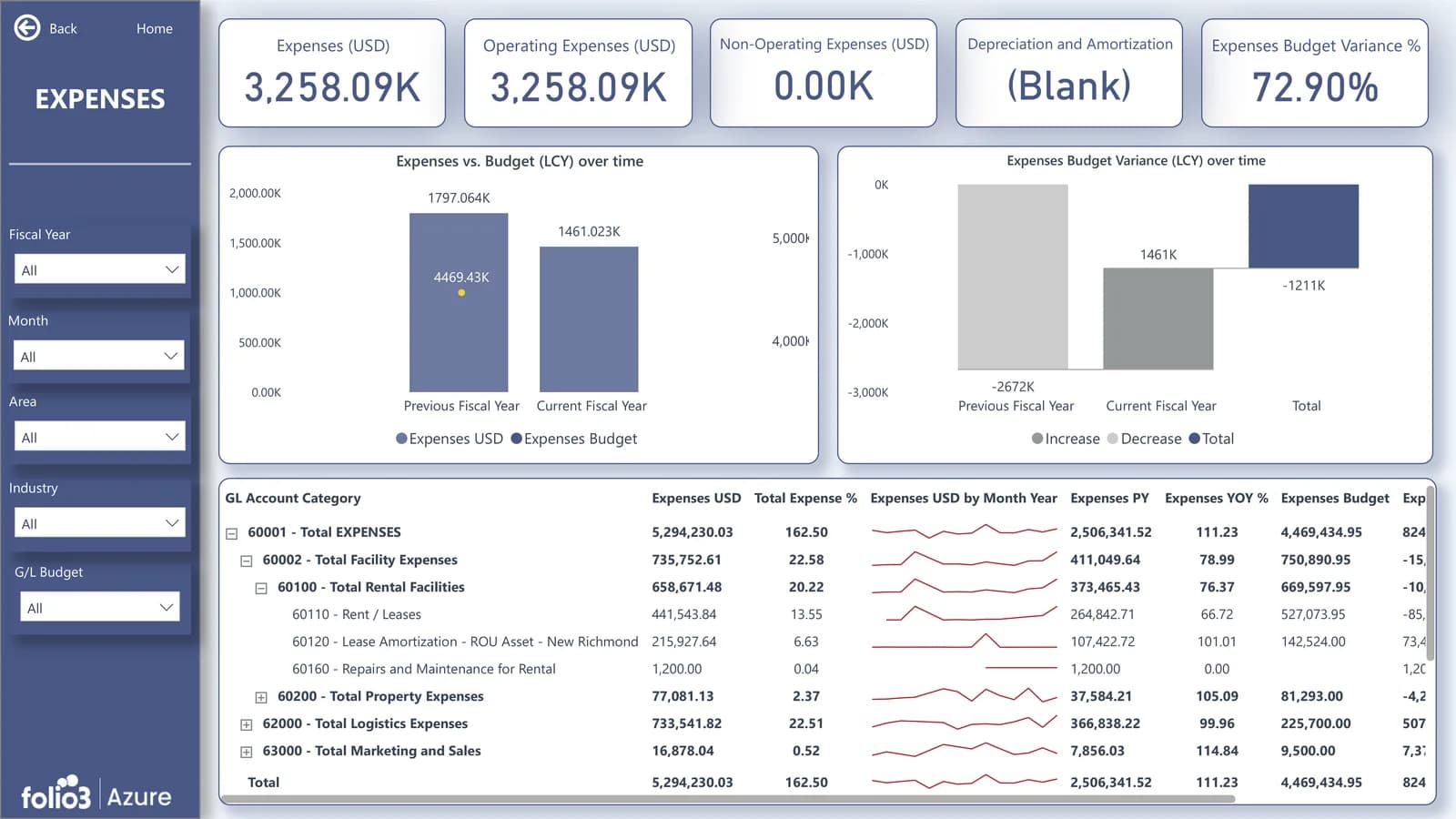Sort by Total Expense % column header
Viewport: 1456px width, 819px height.
[x=805, y=498]
